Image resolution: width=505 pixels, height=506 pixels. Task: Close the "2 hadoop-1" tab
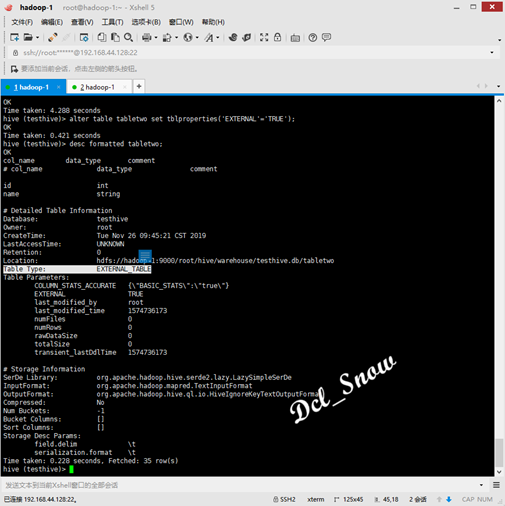(x=125, y=87)
